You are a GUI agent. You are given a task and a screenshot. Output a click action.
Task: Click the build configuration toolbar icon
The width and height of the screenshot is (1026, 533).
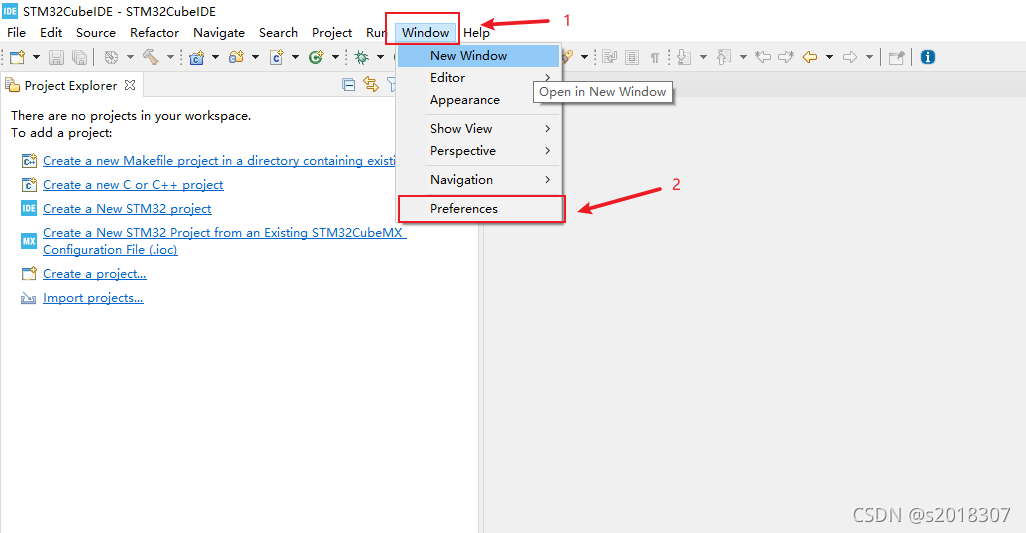[111, 58]
